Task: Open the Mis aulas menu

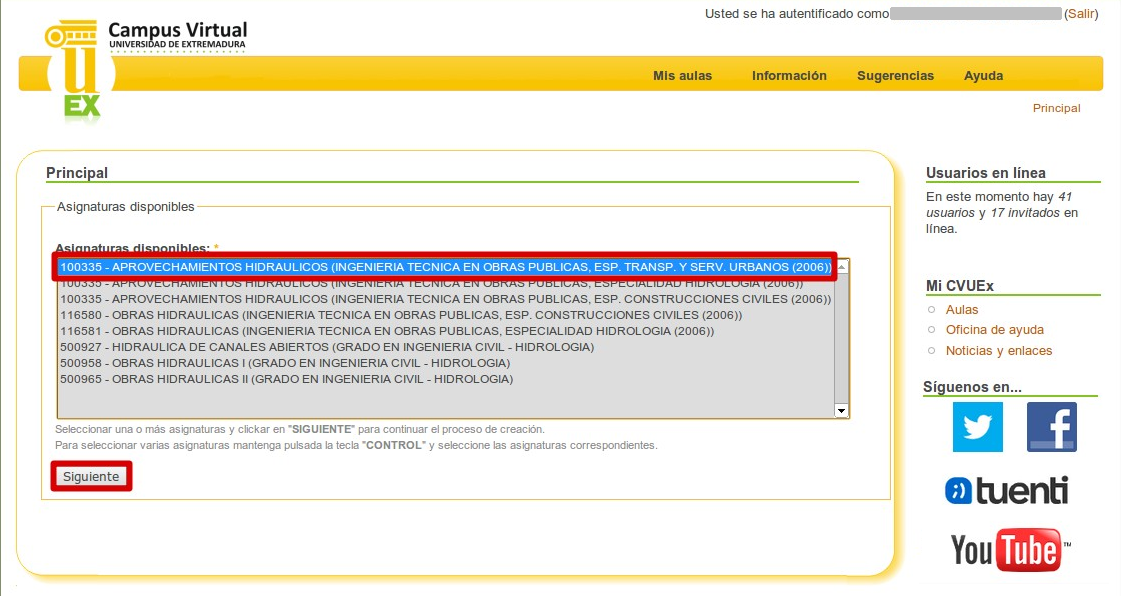Action: 682,76
